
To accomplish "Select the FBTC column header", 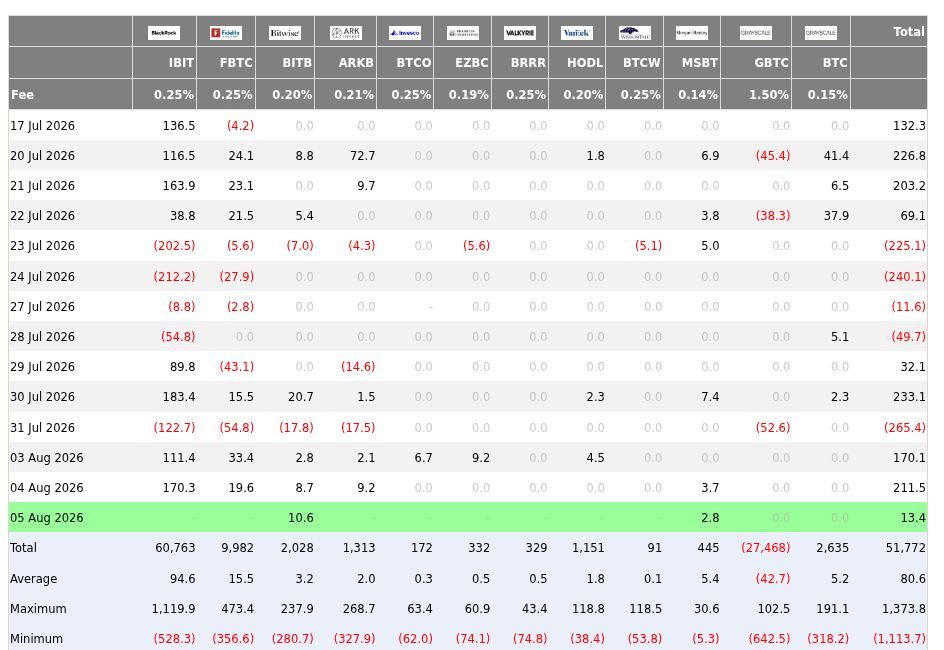I will tap(236, 63).
